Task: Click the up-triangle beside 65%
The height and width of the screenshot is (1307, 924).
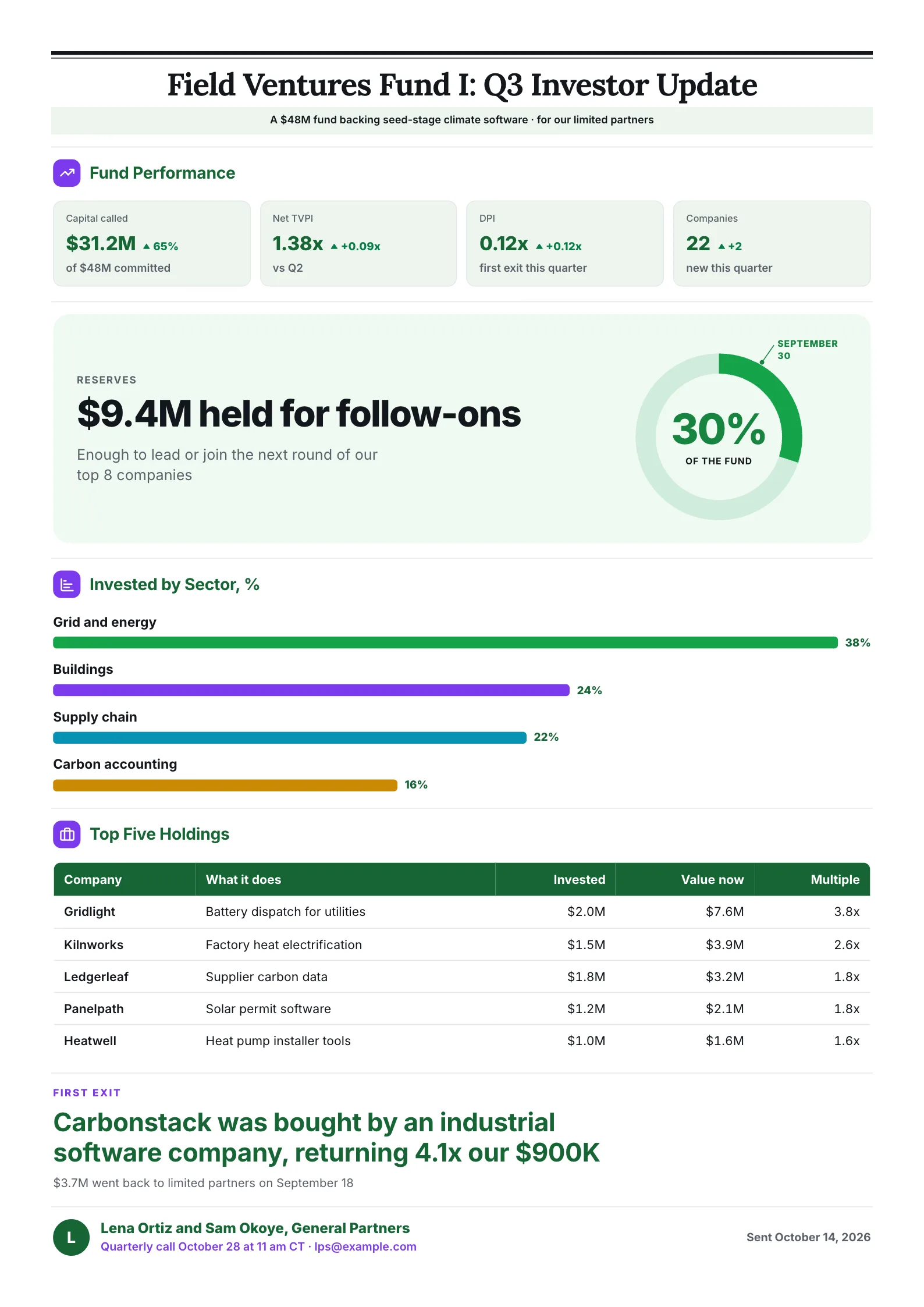Action: click(x=147, y=247)
